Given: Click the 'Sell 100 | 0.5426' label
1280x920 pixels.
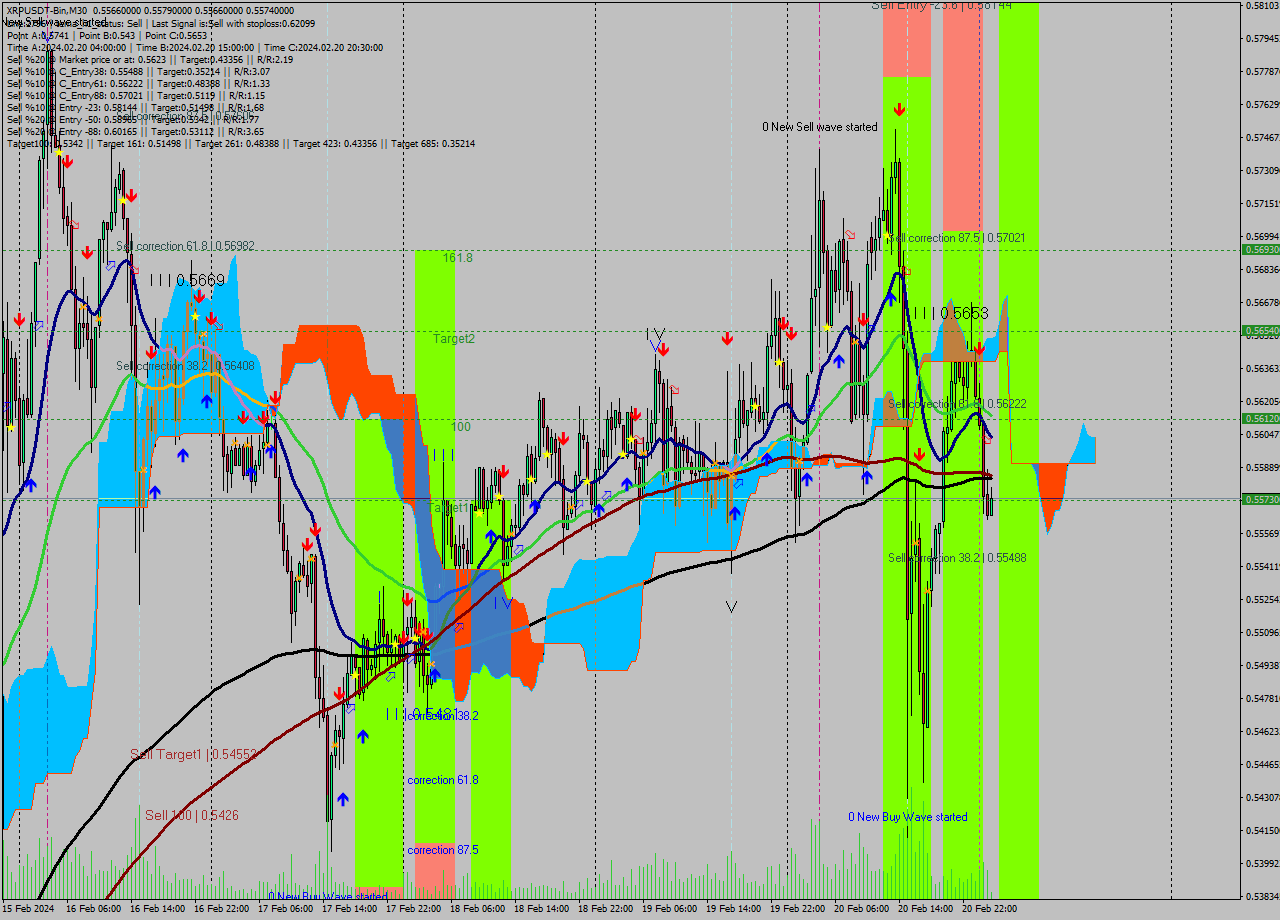Looking at the screenshot, I should 192,815.
